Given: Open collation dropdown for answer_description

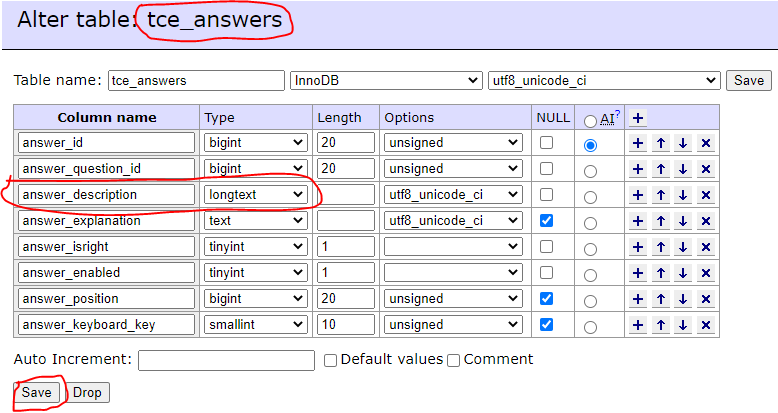Looking at the screenshot, I should 453,195.
